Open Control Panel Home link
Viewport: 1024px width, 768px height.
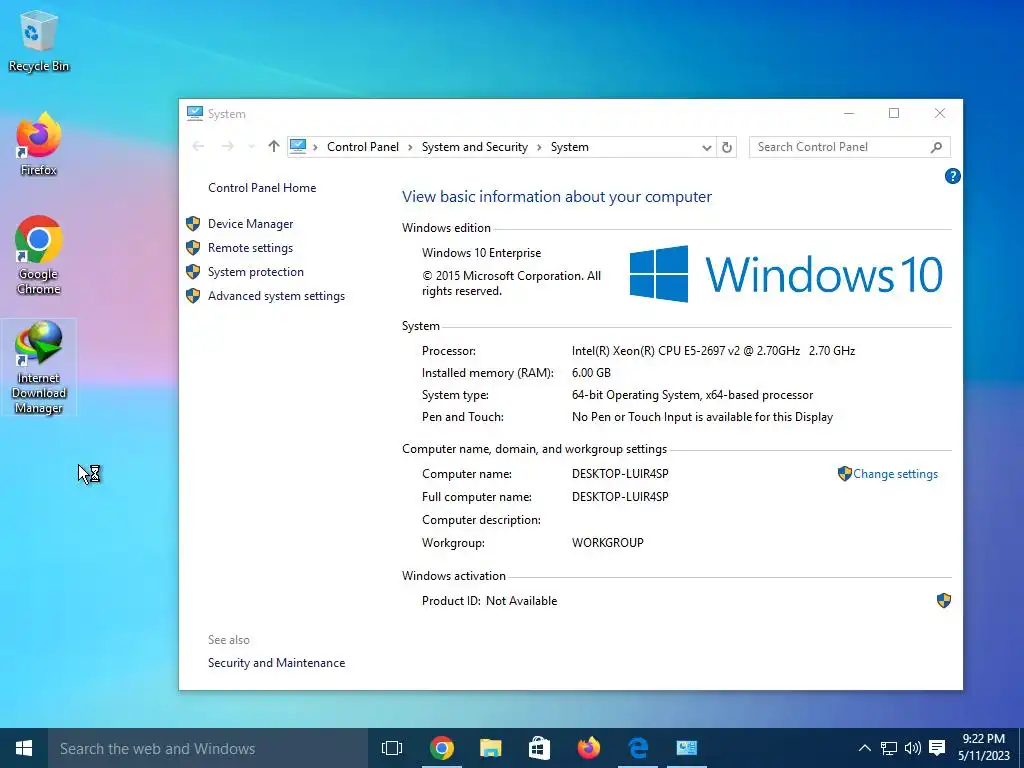pyautogui.click(x=262, y=188)
